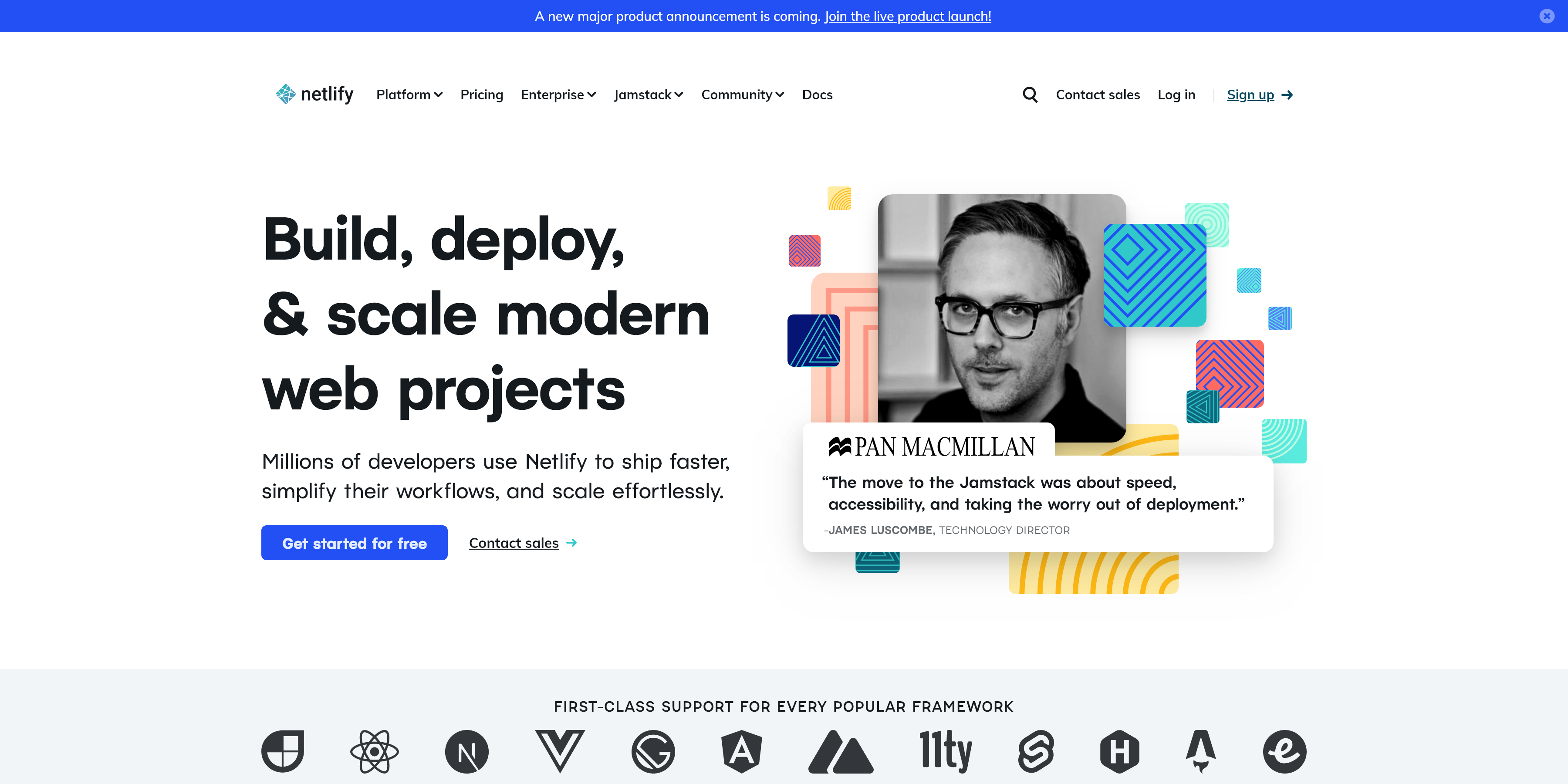This screenshot has height=784, width=1568.
Task: Open the Pricing page
Action: click(481, 95)
